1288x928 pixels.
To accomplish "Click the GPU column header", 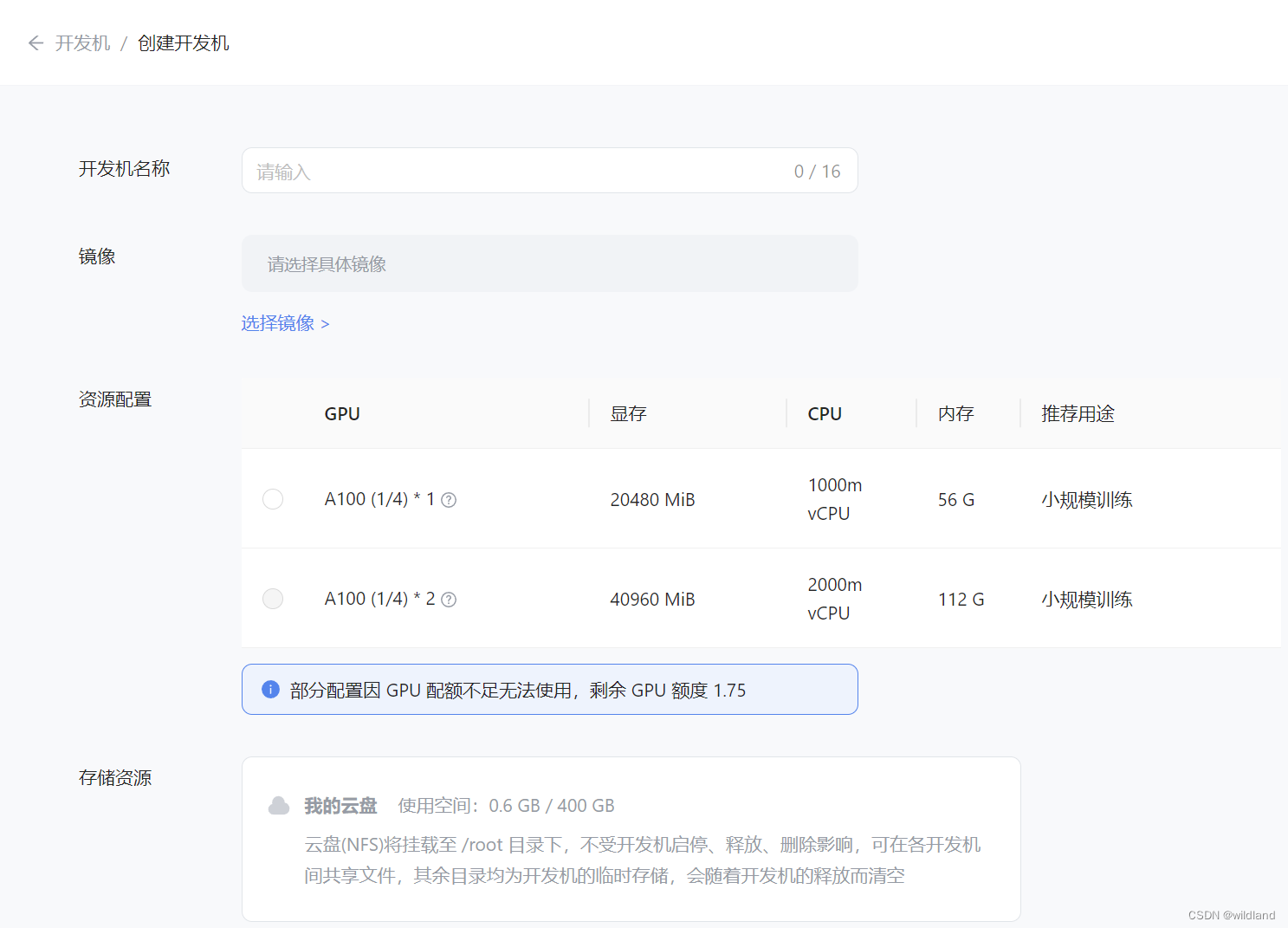I will [342, 414].
